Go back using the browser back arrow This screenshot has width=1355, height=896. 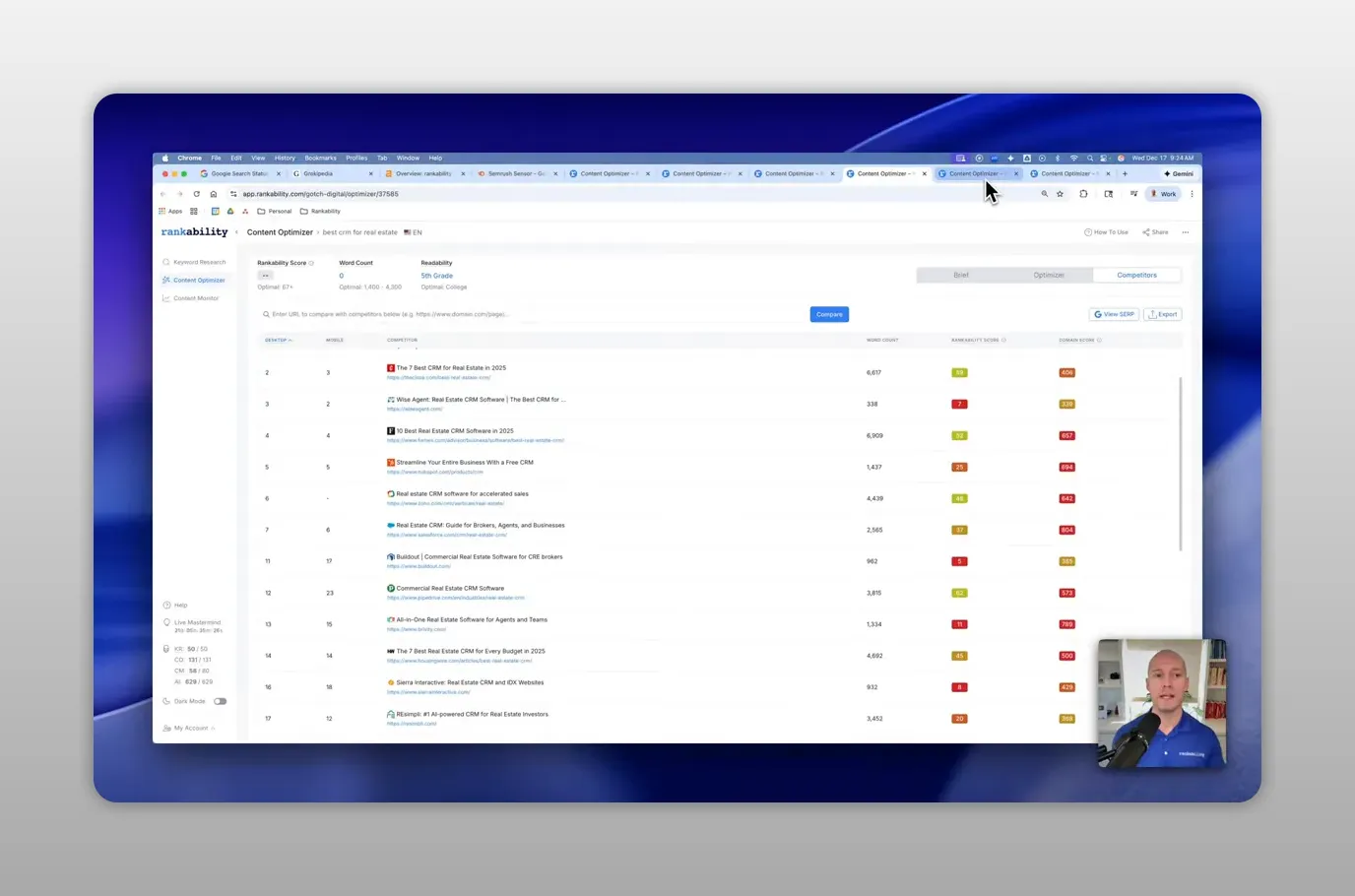[163, 194]
